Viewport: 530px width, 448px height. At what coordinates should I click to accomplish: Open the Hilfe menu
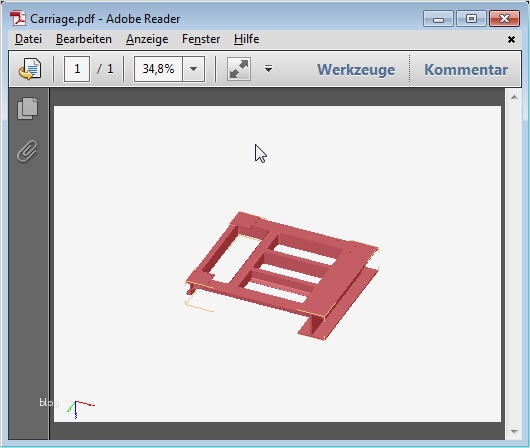pos(246,39)
